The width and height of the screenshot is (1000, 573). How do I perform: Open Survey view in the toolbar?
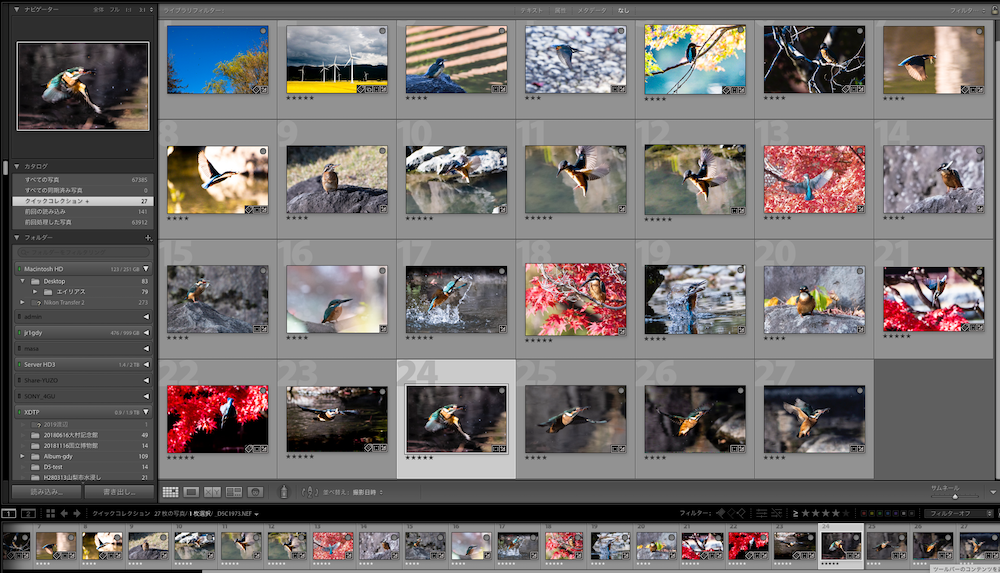234,492
